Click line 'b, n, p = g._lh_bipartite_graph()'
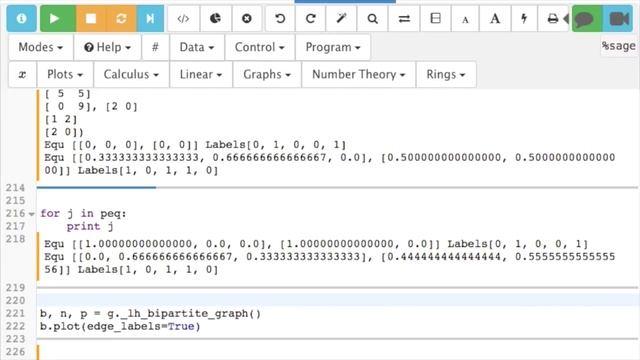Viewport: 640px width, 360px height. (x=150, y=313)
